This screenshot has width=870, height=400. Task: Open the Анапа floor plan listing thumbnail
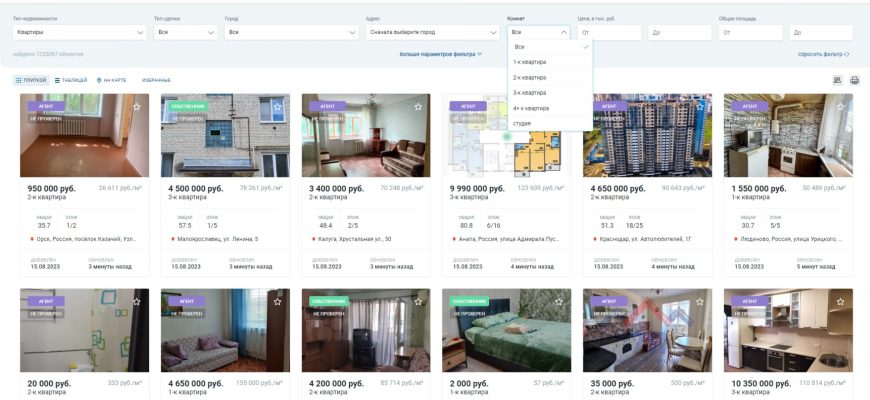tap(506, 135)
